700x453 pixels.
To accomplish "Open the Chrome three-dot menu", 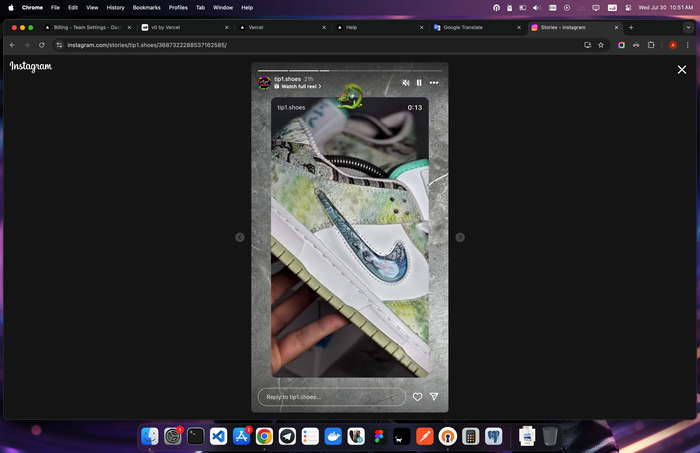I will click(x=688, y=45).
